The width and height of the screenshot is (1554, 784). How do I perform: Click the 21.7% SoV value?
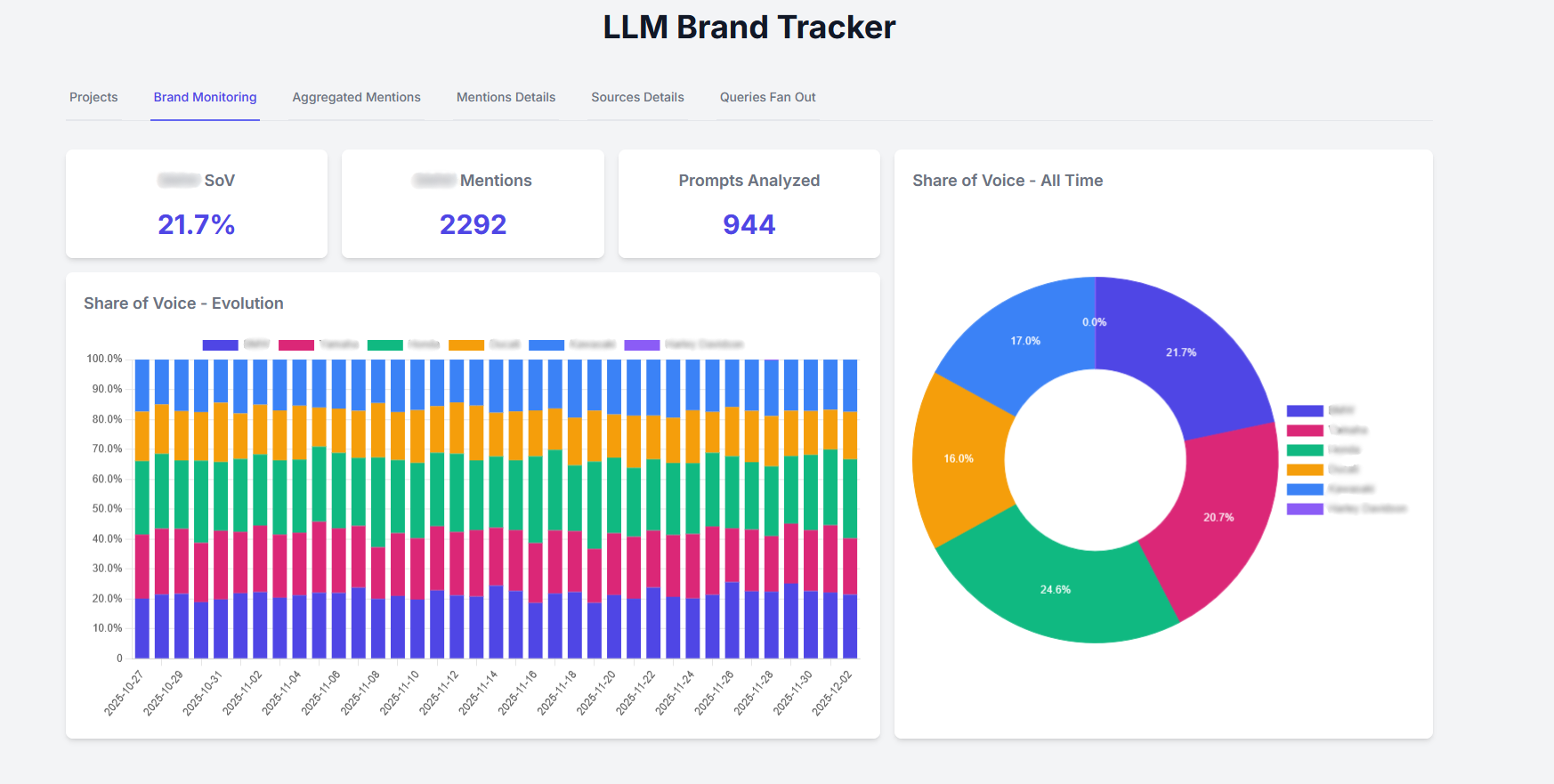(196, 224)
